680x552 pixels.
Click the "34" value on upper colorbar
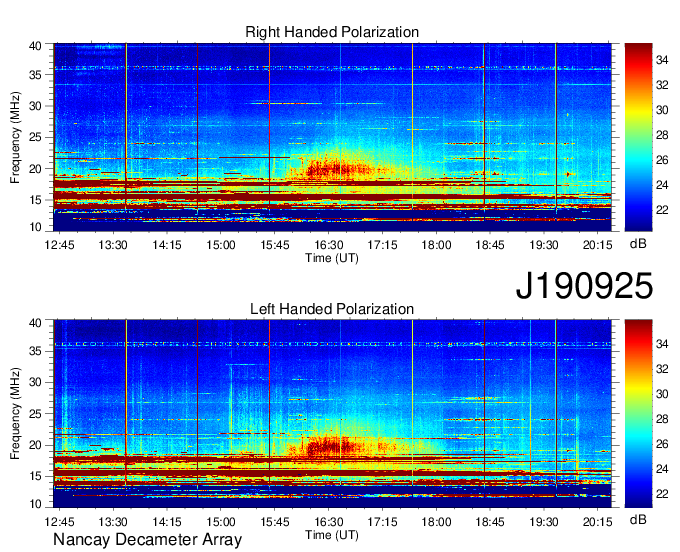662,60
